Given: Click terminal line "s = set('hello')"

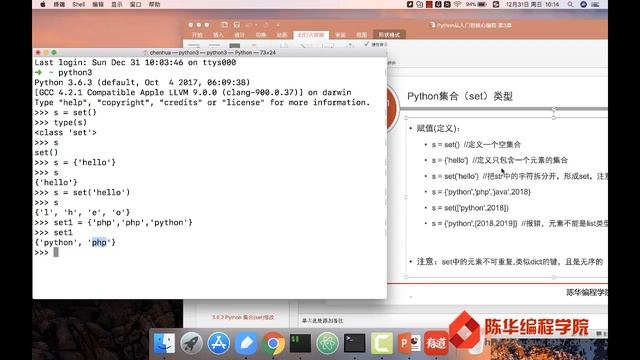Looking at the screenshot, I should 92,192.
